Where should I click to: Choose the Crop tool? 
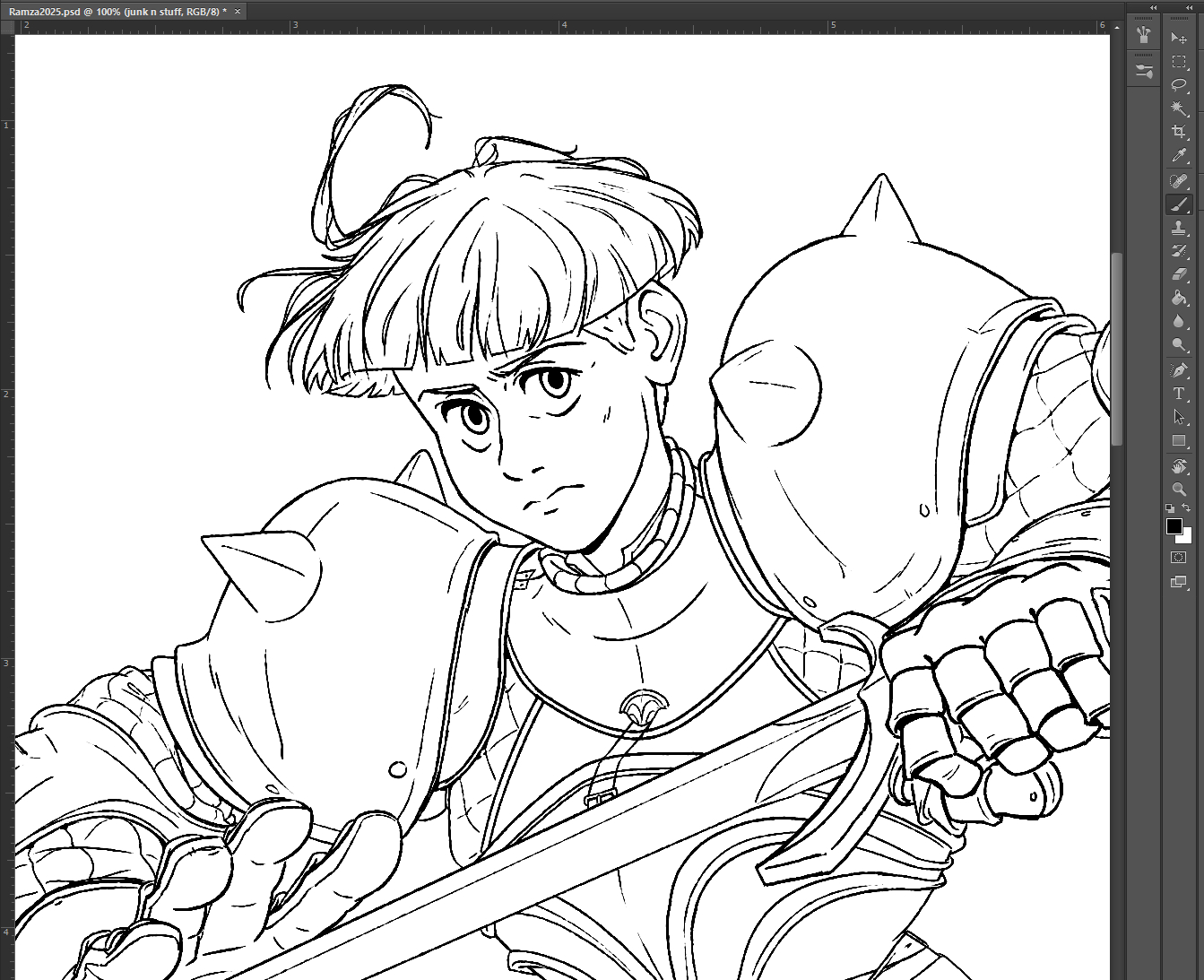1179,132
